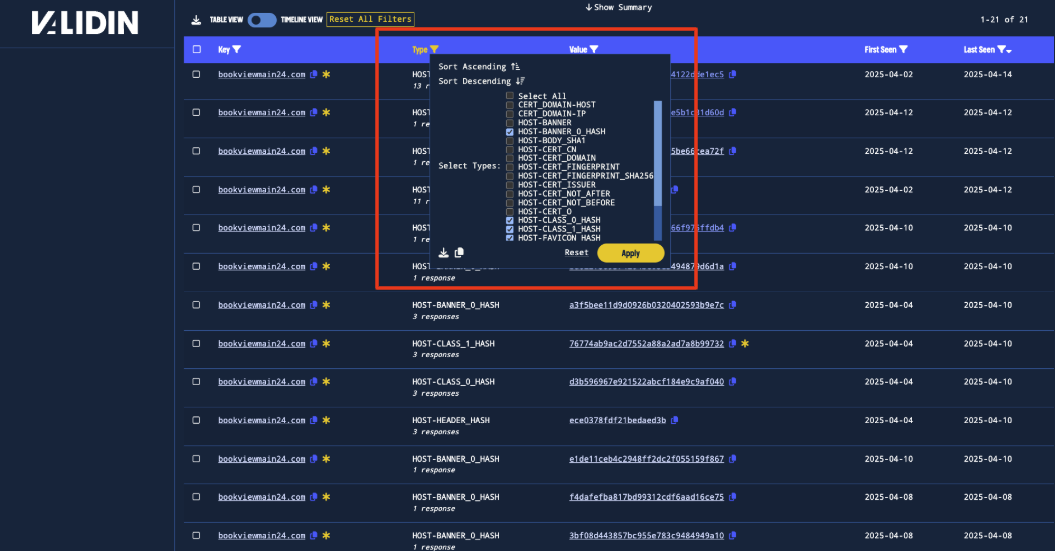The height and width of the screenshot is (551, 1055).
Task: Click the Key column header label
Action: click(x=224, y=49)
